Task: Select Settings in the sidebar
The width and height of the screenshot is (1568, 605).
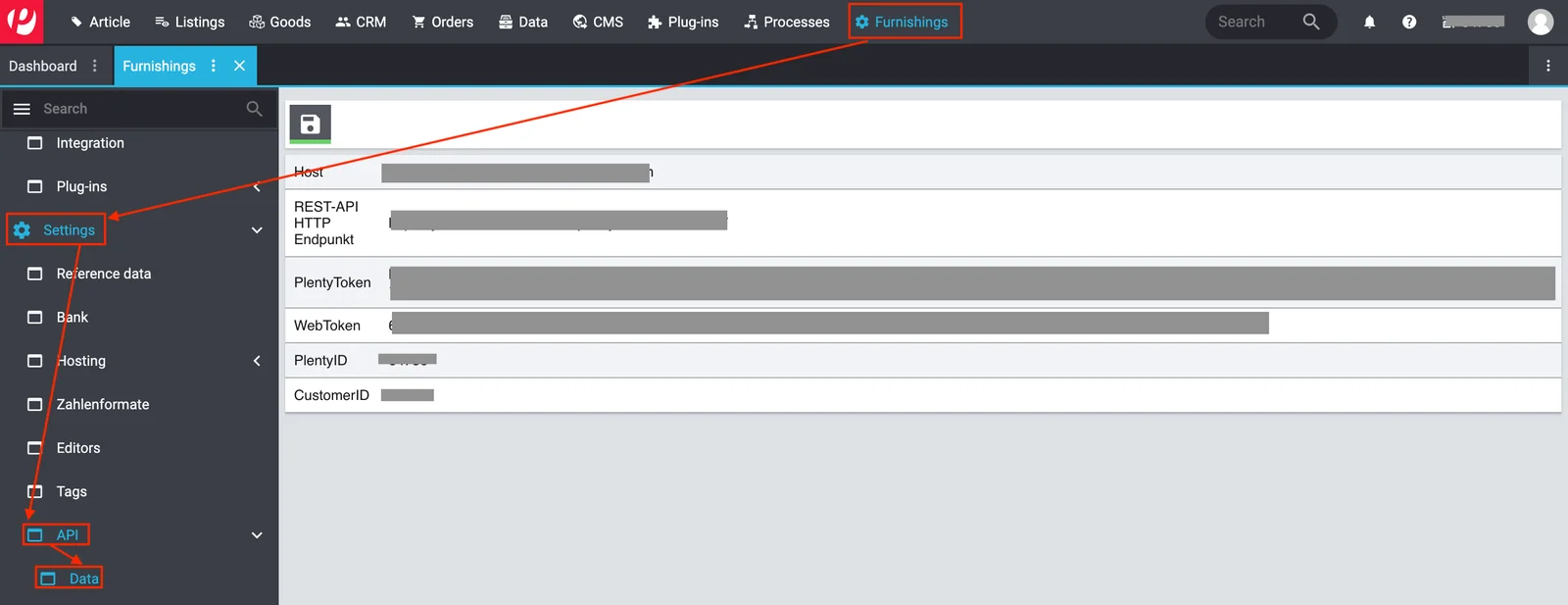Action: (x=69, y=230)
